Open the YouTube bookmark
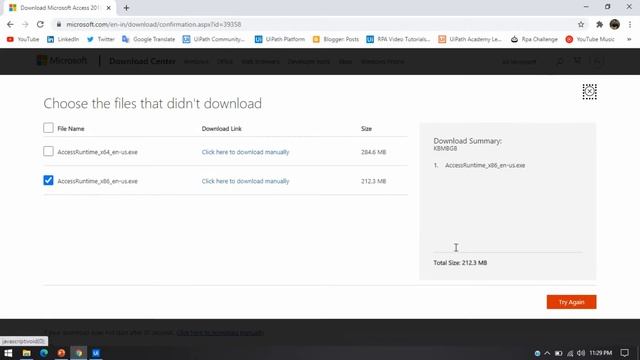The image size is (640, 360). [x=23, y=39]
